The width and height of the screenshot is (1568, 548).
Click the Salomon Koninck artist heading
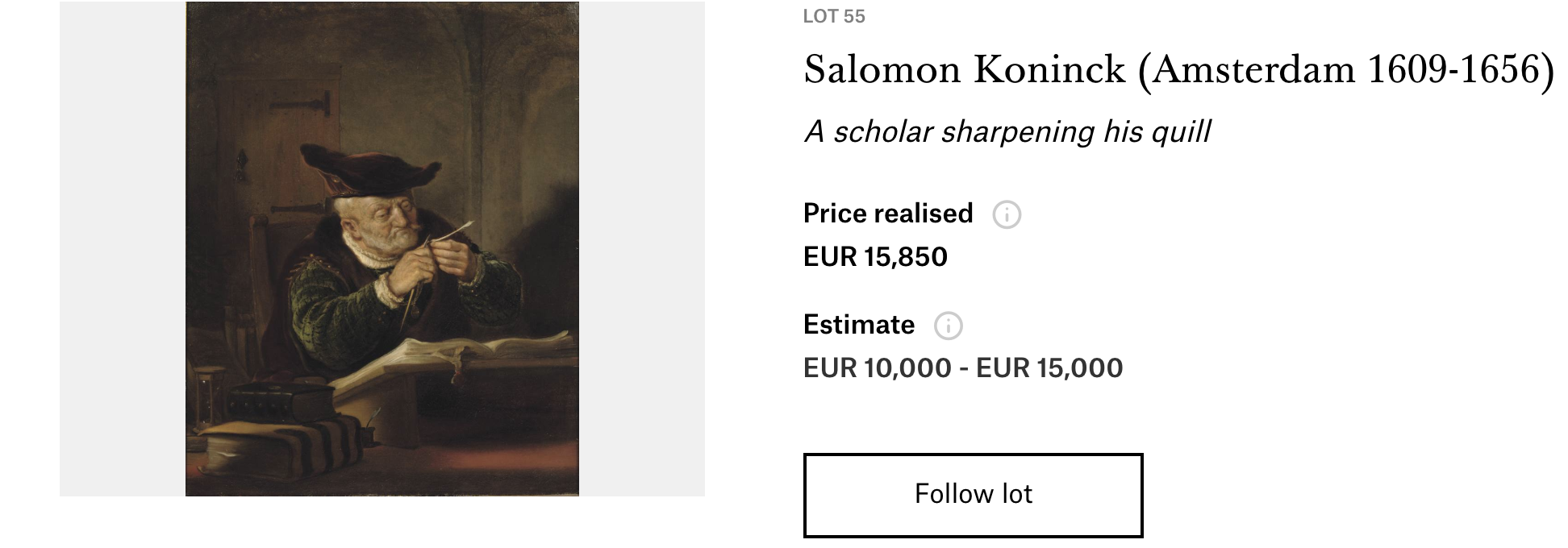[x=1178, y=69]
